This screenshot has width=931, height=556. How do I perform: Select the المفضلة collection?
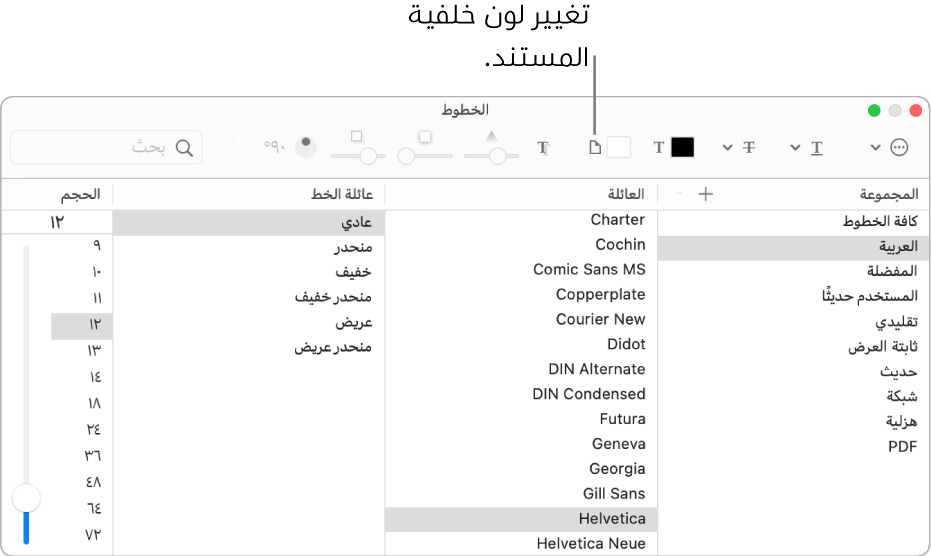click(x=892, y=271)
